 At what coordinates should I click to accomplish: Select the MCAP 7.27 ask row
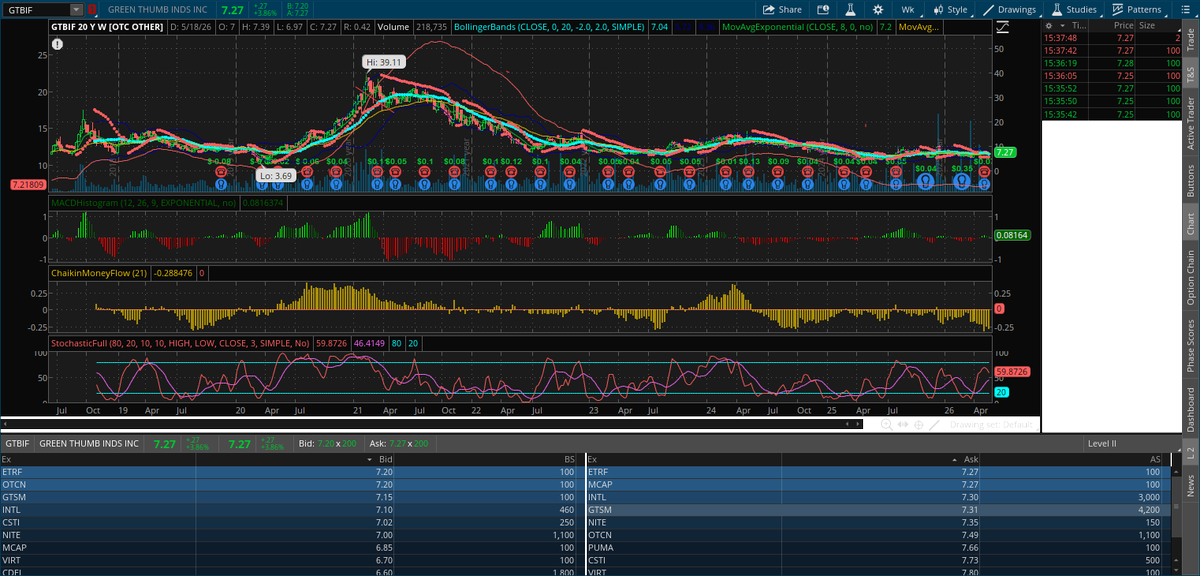[877, 484]
